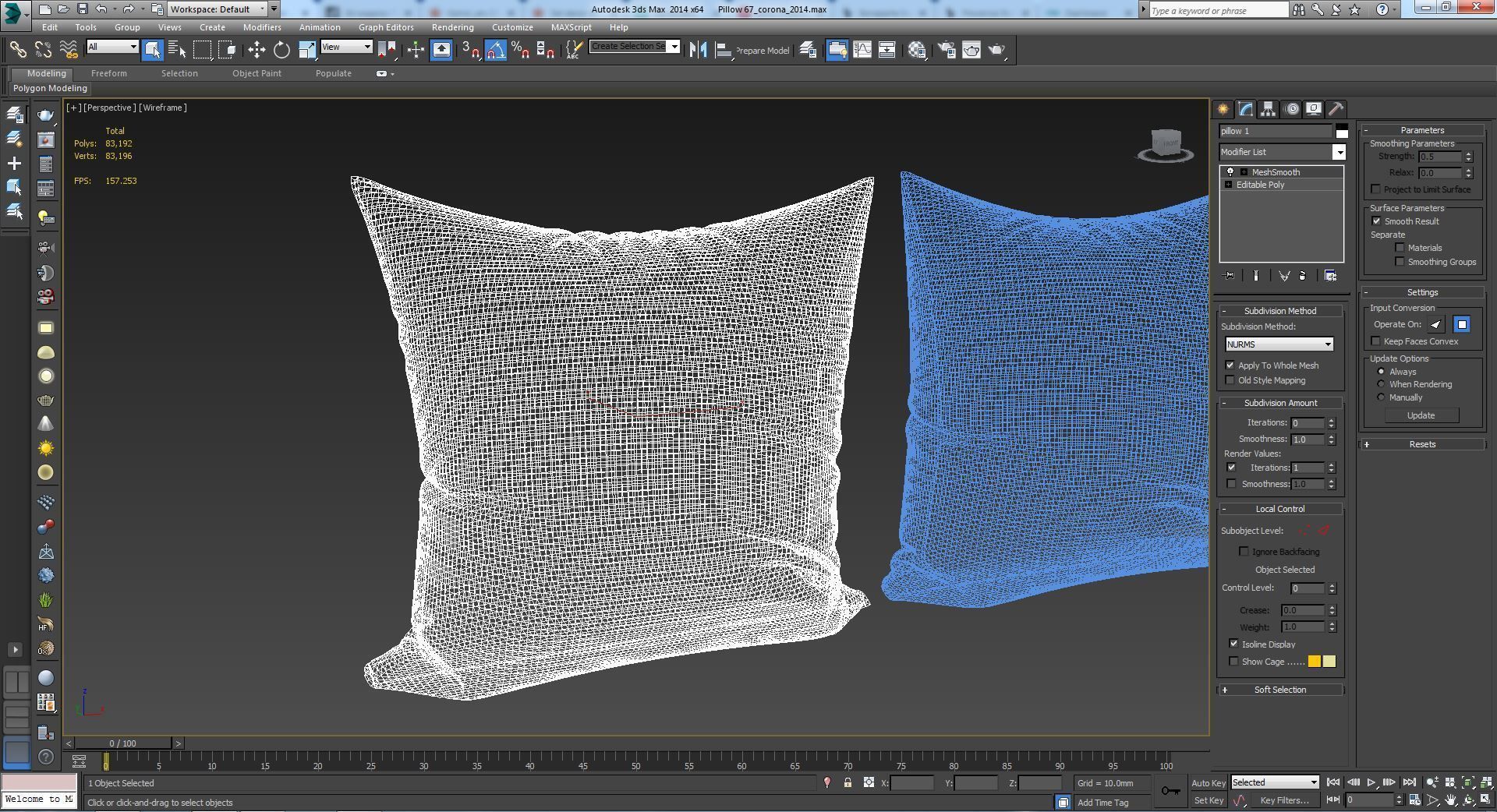The image size is (1497, 812).
Task: Open the Utilities hammer panel tab
Action: point(1336,109)
